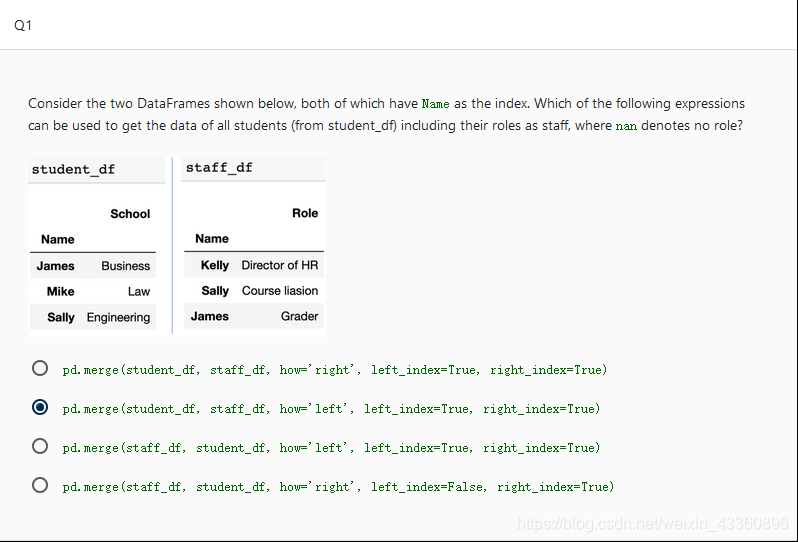Click the Course liasion cell

click(280, 291)
